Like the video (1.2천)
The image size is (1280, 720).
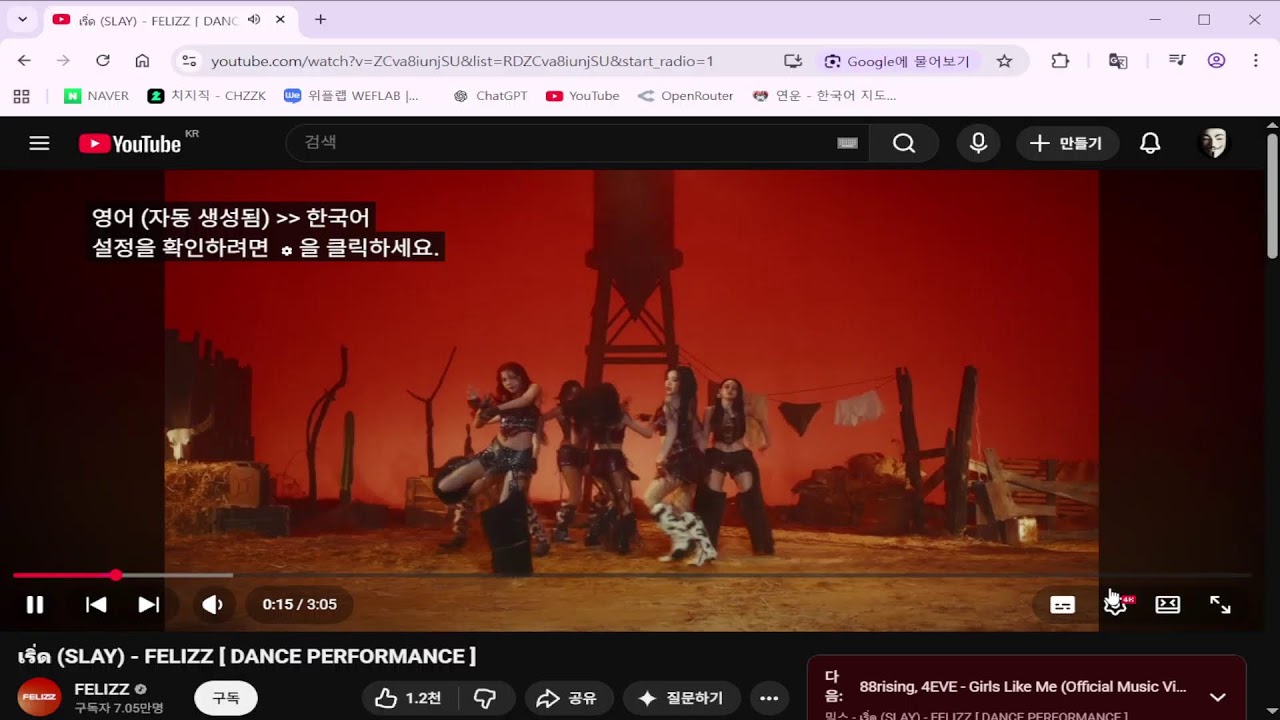coord(409,698)
